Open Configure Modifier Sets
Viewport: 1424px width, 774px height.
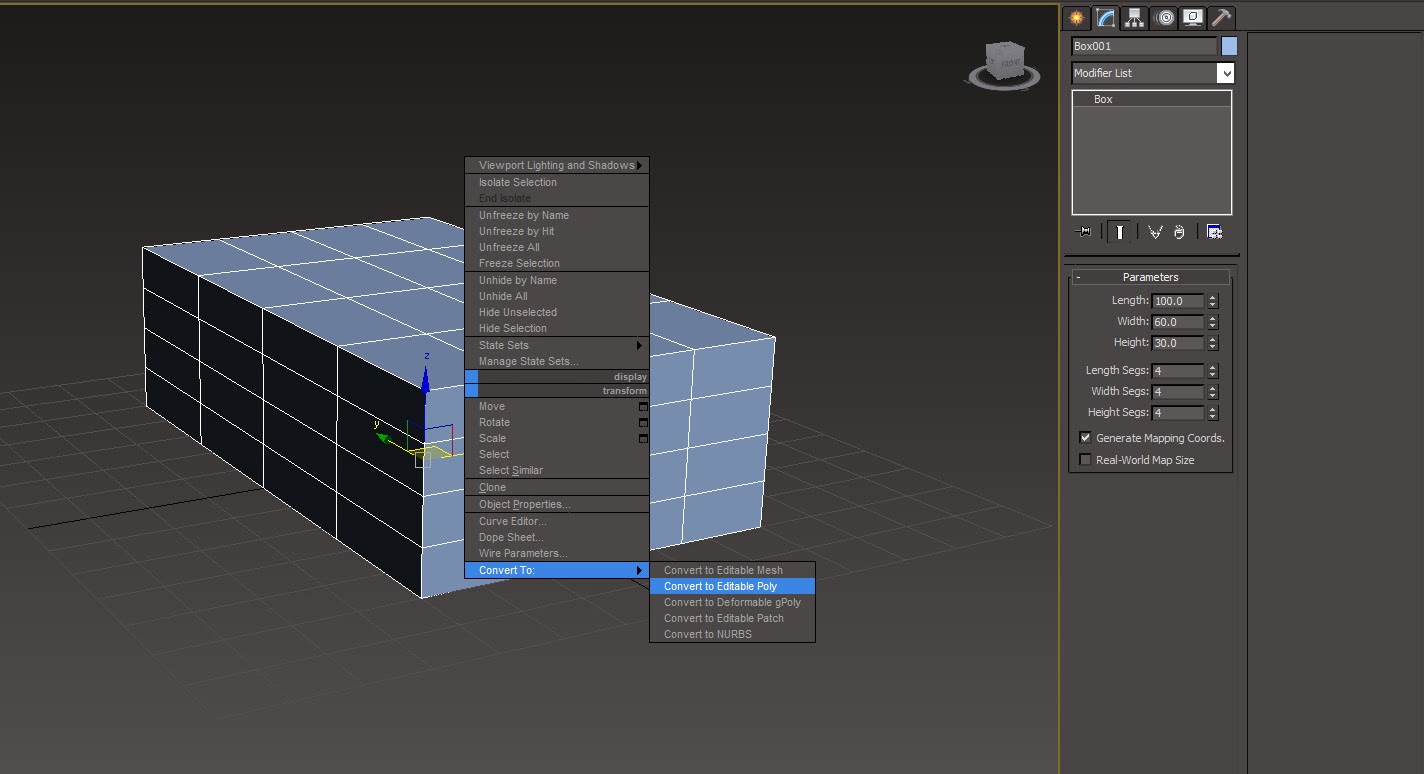tap(1214, 231)
